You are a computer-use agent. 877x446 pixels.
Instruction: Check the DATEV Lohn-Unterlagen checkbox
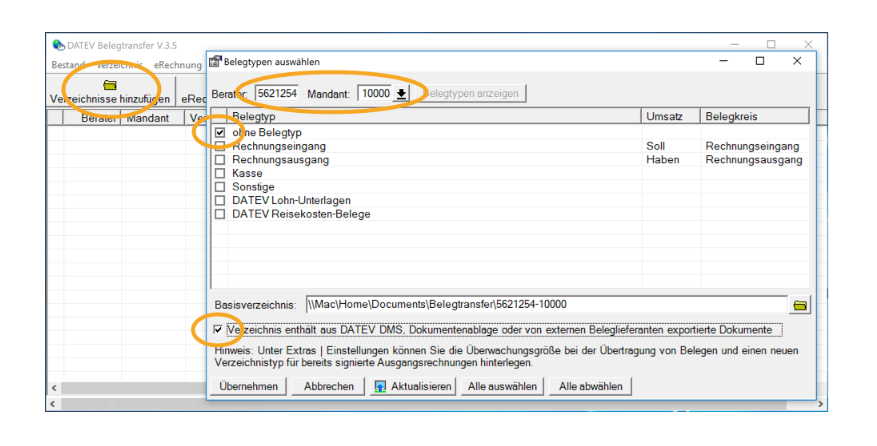220,200
